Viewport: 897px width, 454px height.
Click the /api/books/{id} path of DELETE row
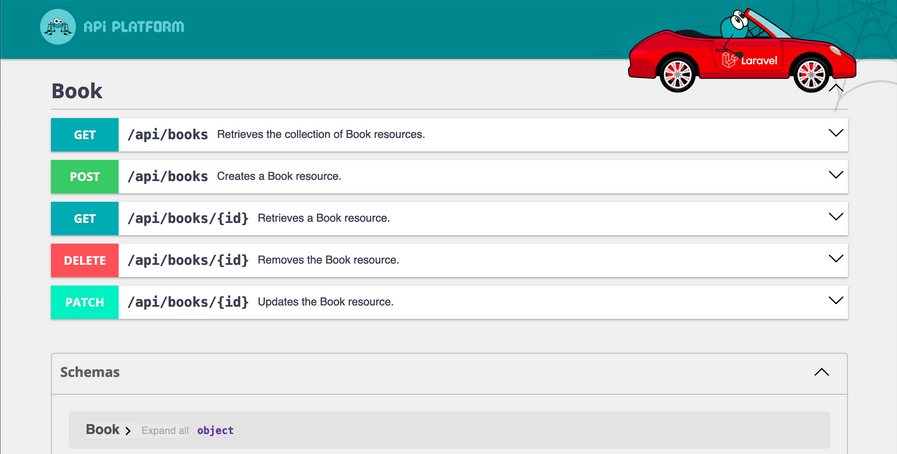188,260
